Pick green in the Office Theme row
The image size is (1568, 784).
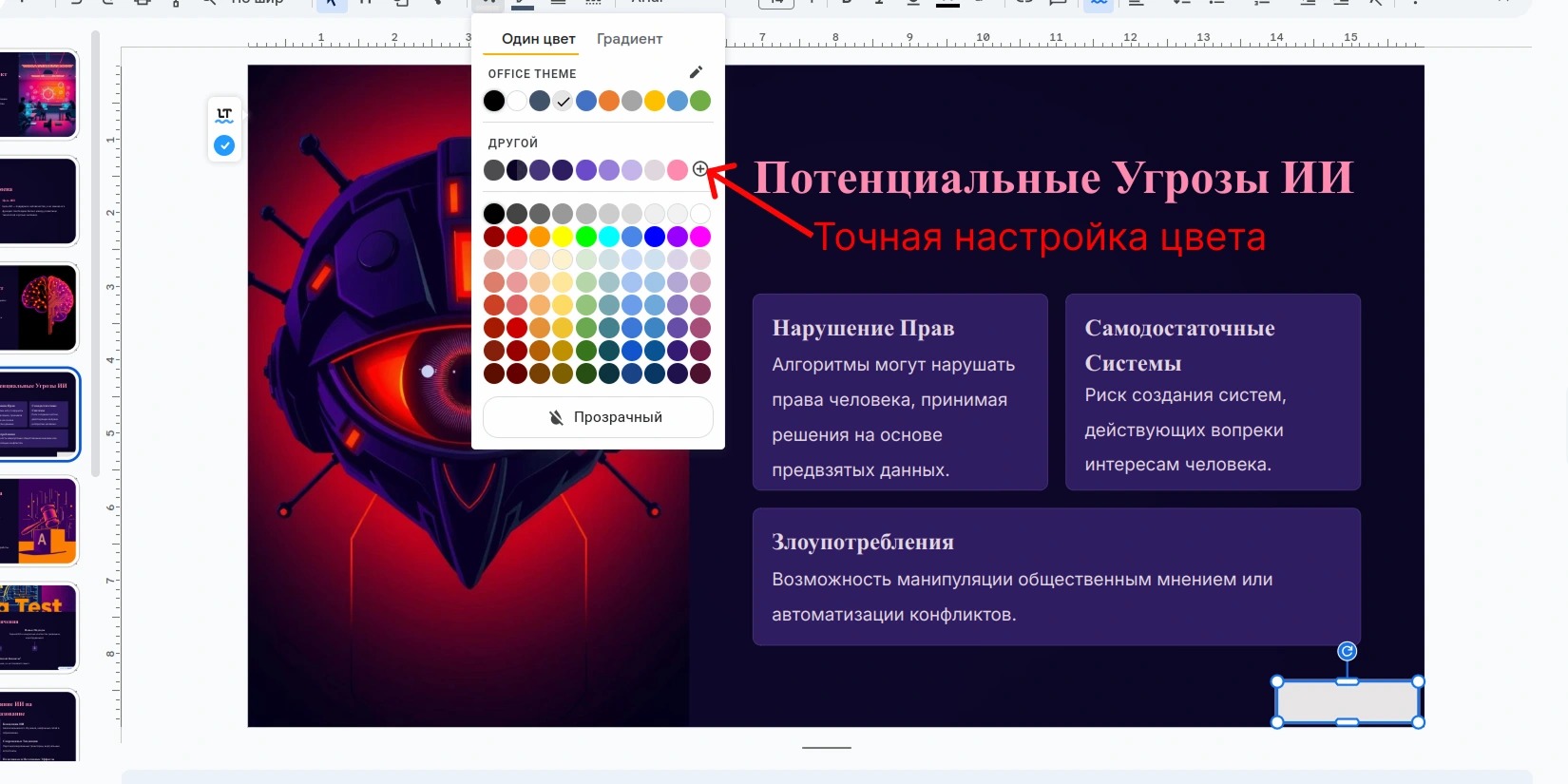[x=700, y=101]
